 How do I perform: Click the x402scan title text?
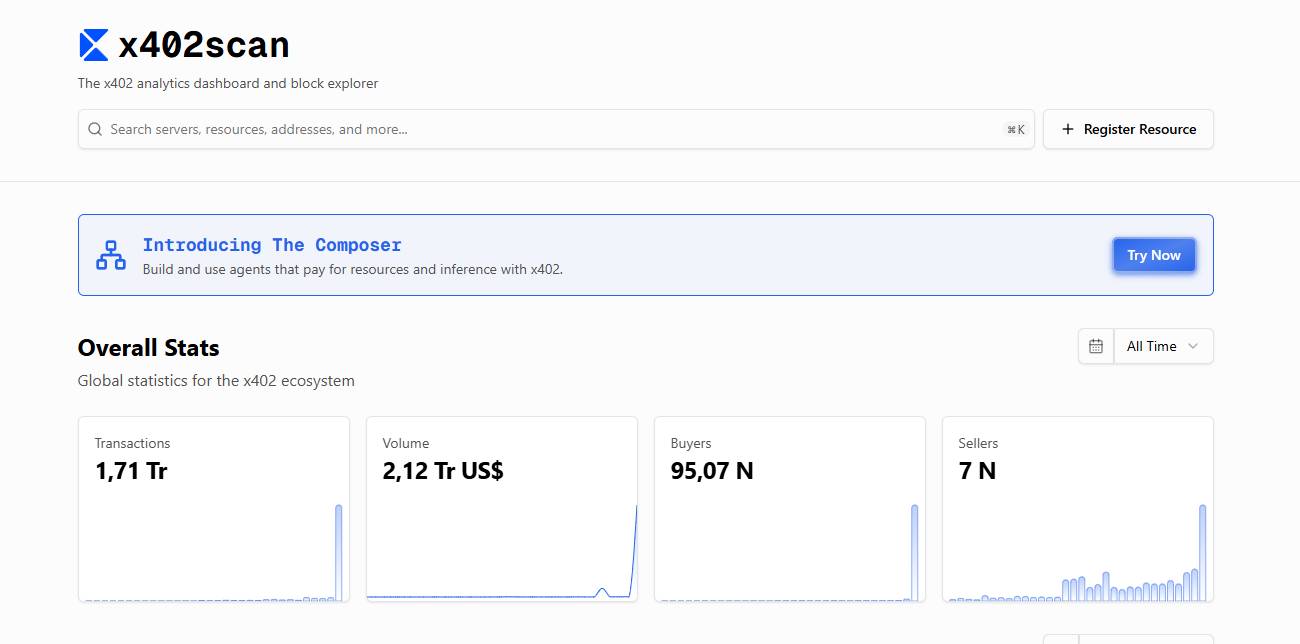(x=203, y=45)
